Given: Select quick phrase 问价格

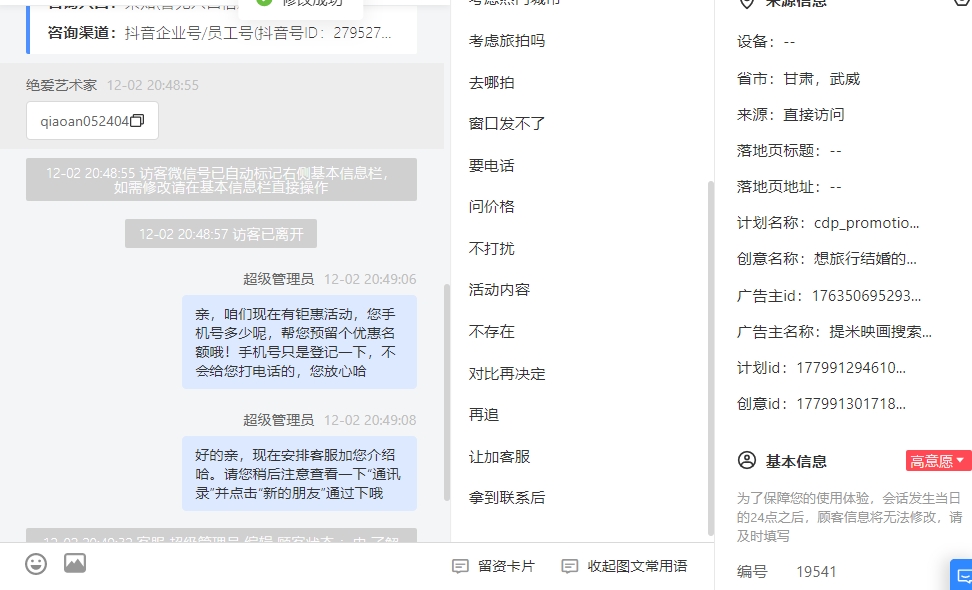Looking at the screenshot, I should click(492, 207).
